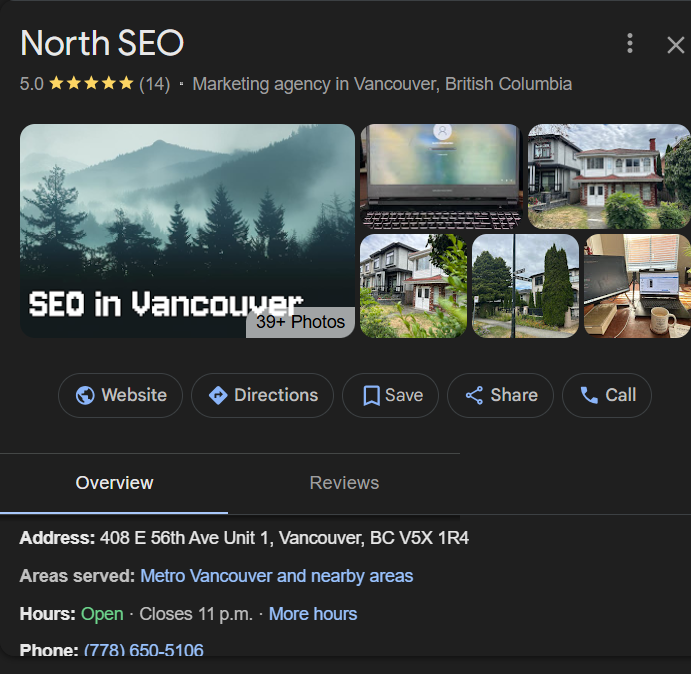Open the tall cedar tree street photo
The height and width of the screenshot is (674, 691).
coord(525,286)
